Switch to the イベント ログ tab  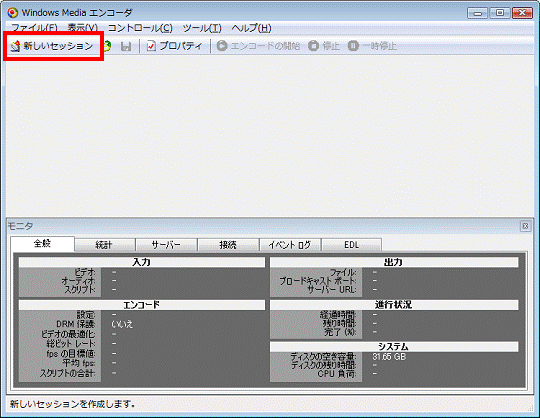click(290, 245)
